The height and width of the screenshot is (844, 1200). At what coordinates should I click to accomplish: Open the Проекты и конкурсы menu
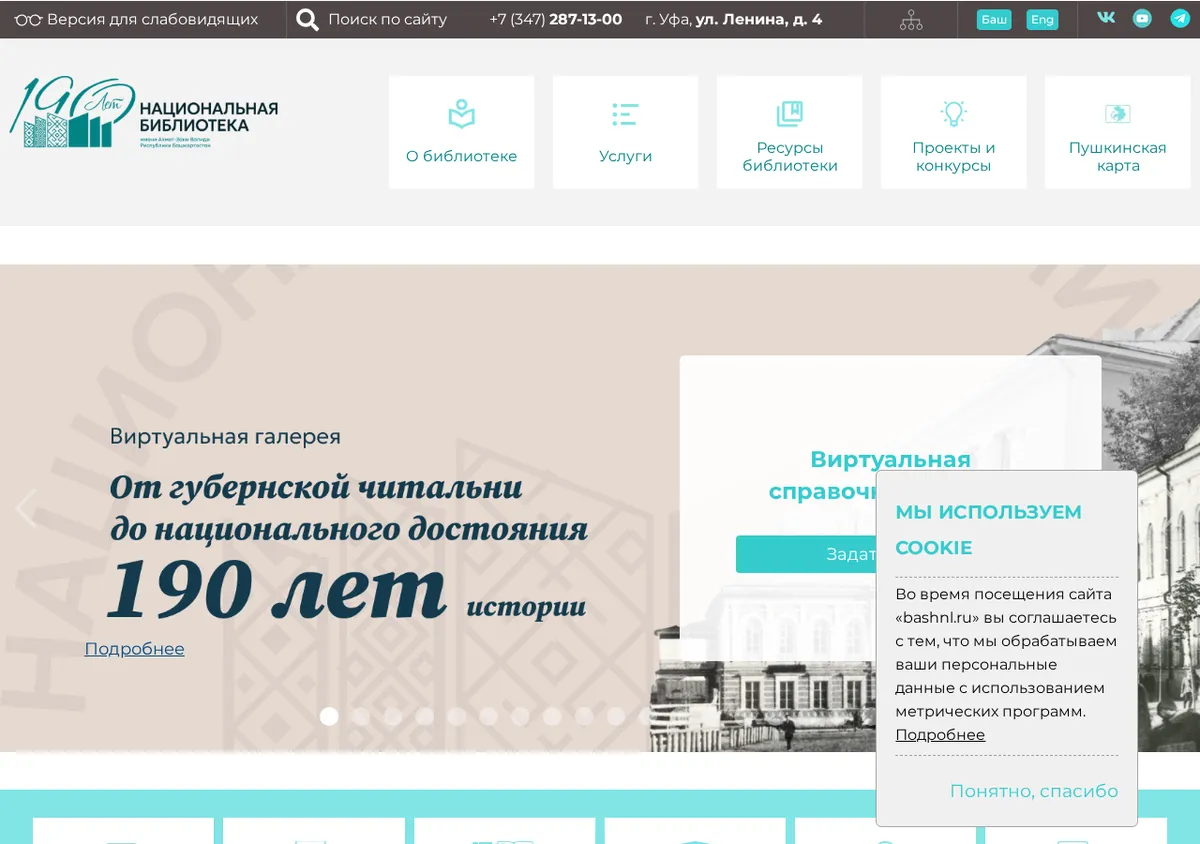953,132
